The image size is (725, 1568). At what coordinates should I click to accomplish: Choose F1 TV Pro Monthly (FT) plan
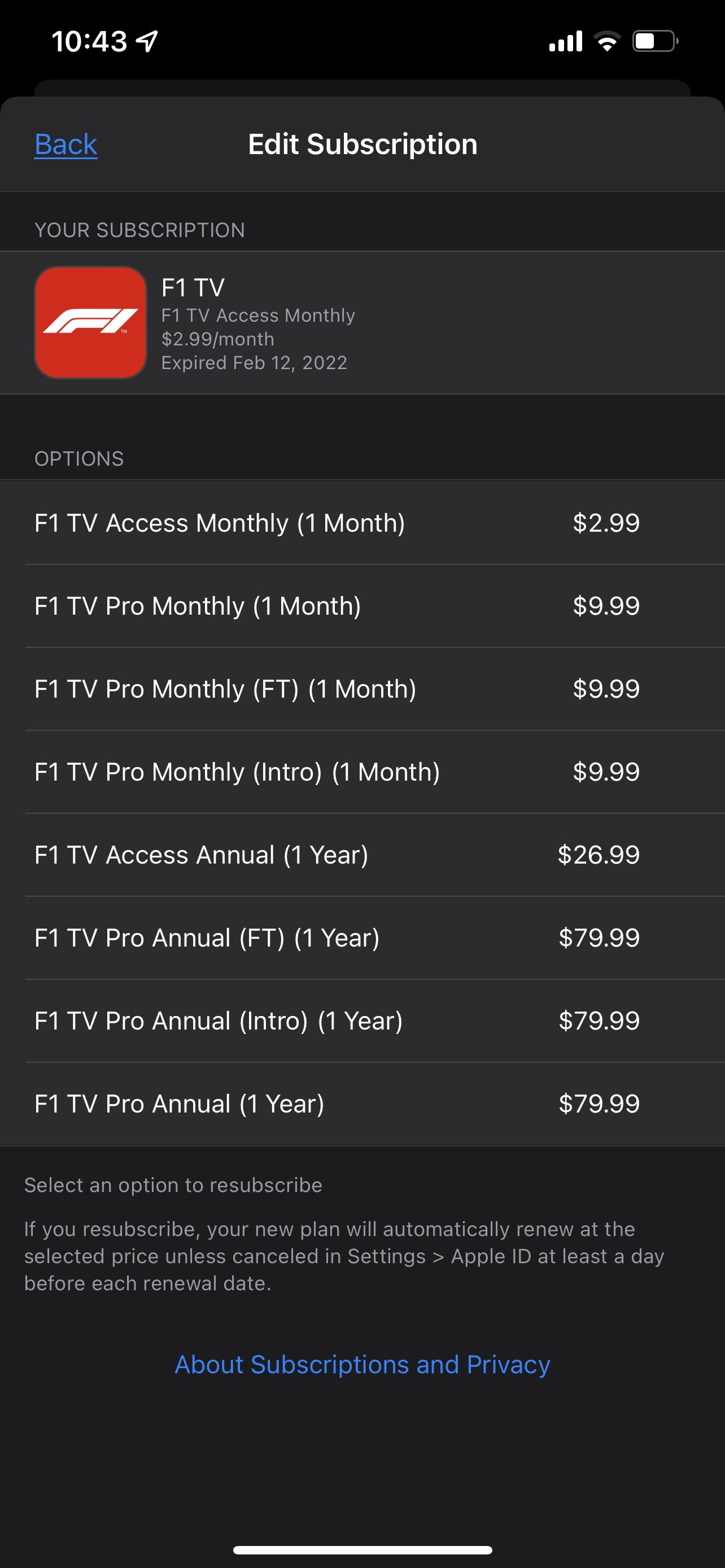[225, 689]
